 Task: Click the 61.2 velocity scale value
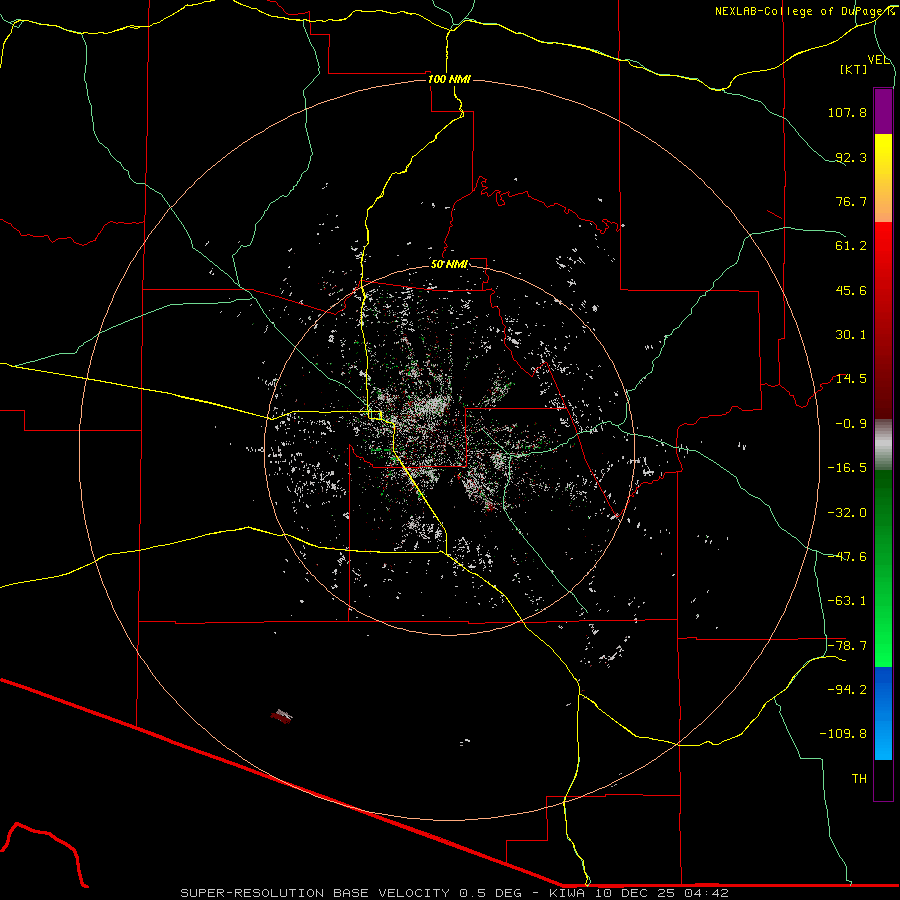pos(850,246)
